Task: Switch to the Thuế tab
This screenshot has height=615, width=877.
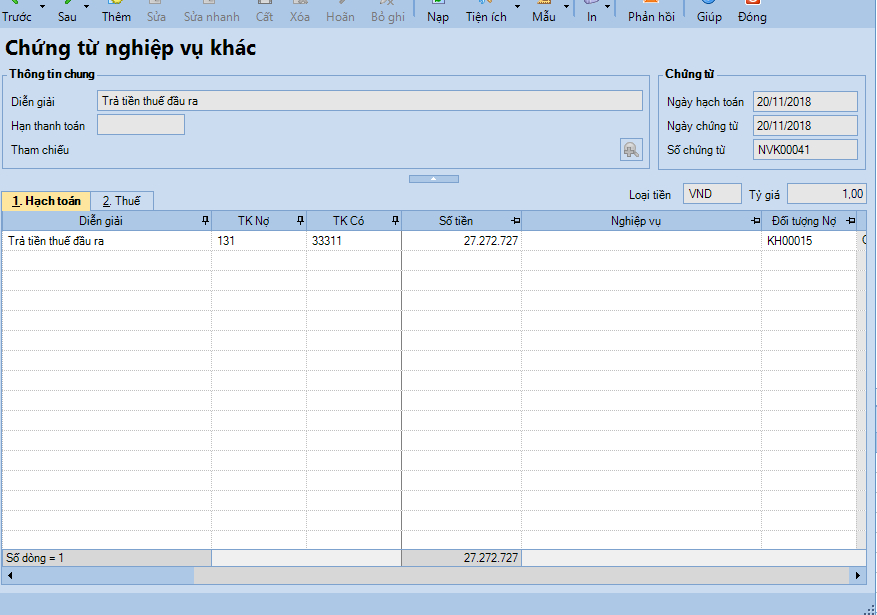Action: tap(120, 201)
